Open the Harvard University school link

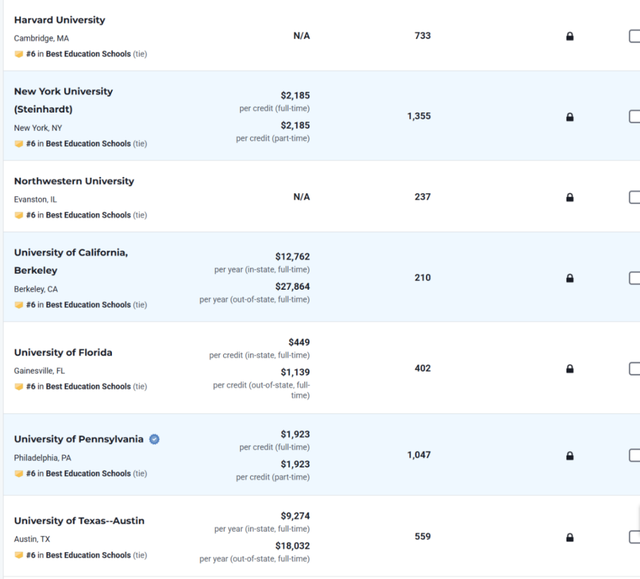point(60,20)
